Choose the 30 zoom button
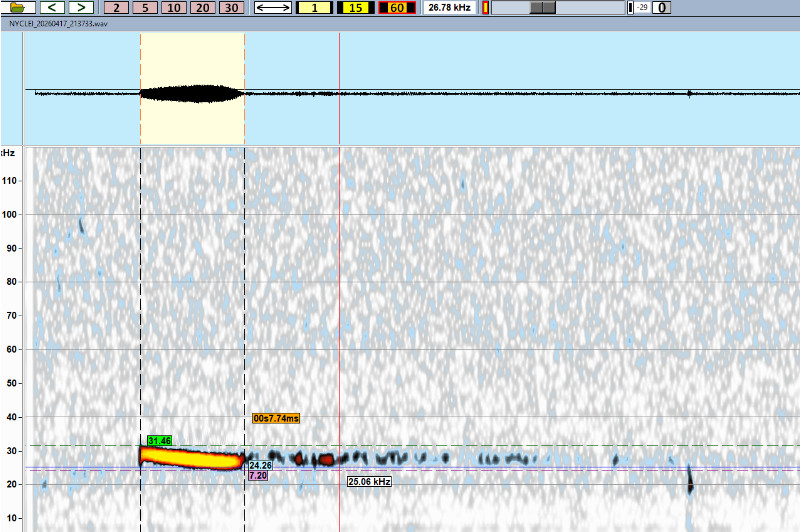 click(232, 8)
